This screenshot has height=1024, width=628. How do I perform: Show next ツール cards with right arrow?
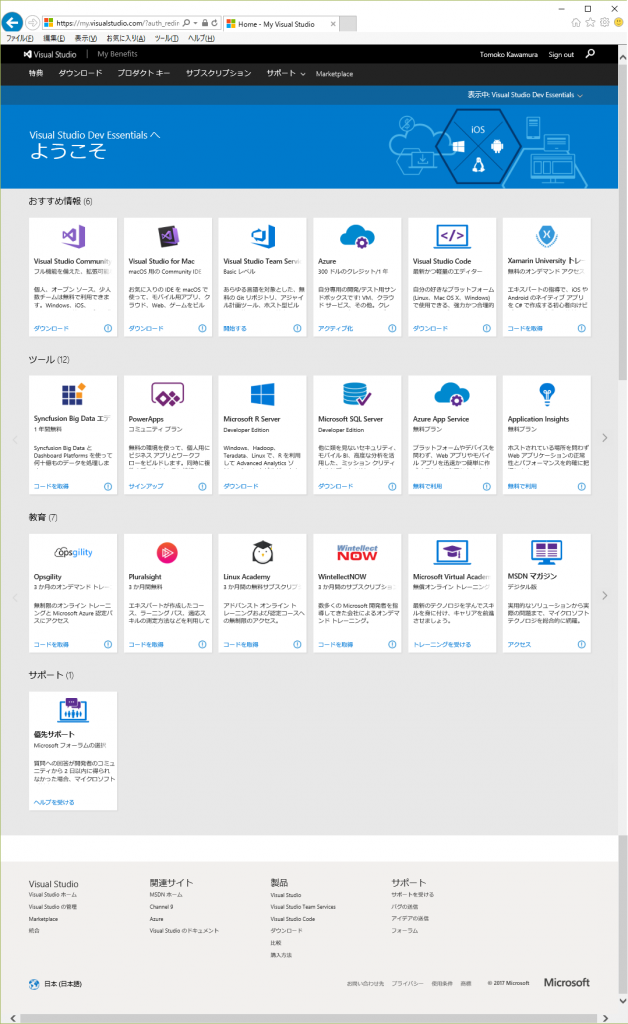(604, 438)
